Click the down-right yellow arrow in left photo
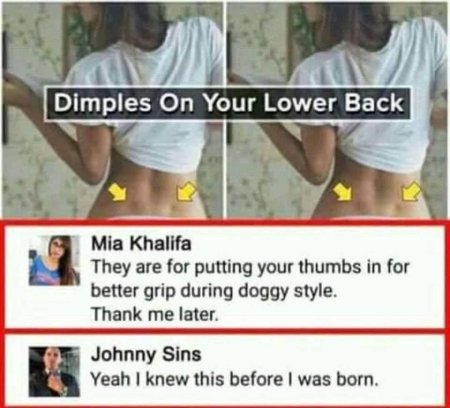The width and height of the screenshot is (450, 408). tap(118, 192)
